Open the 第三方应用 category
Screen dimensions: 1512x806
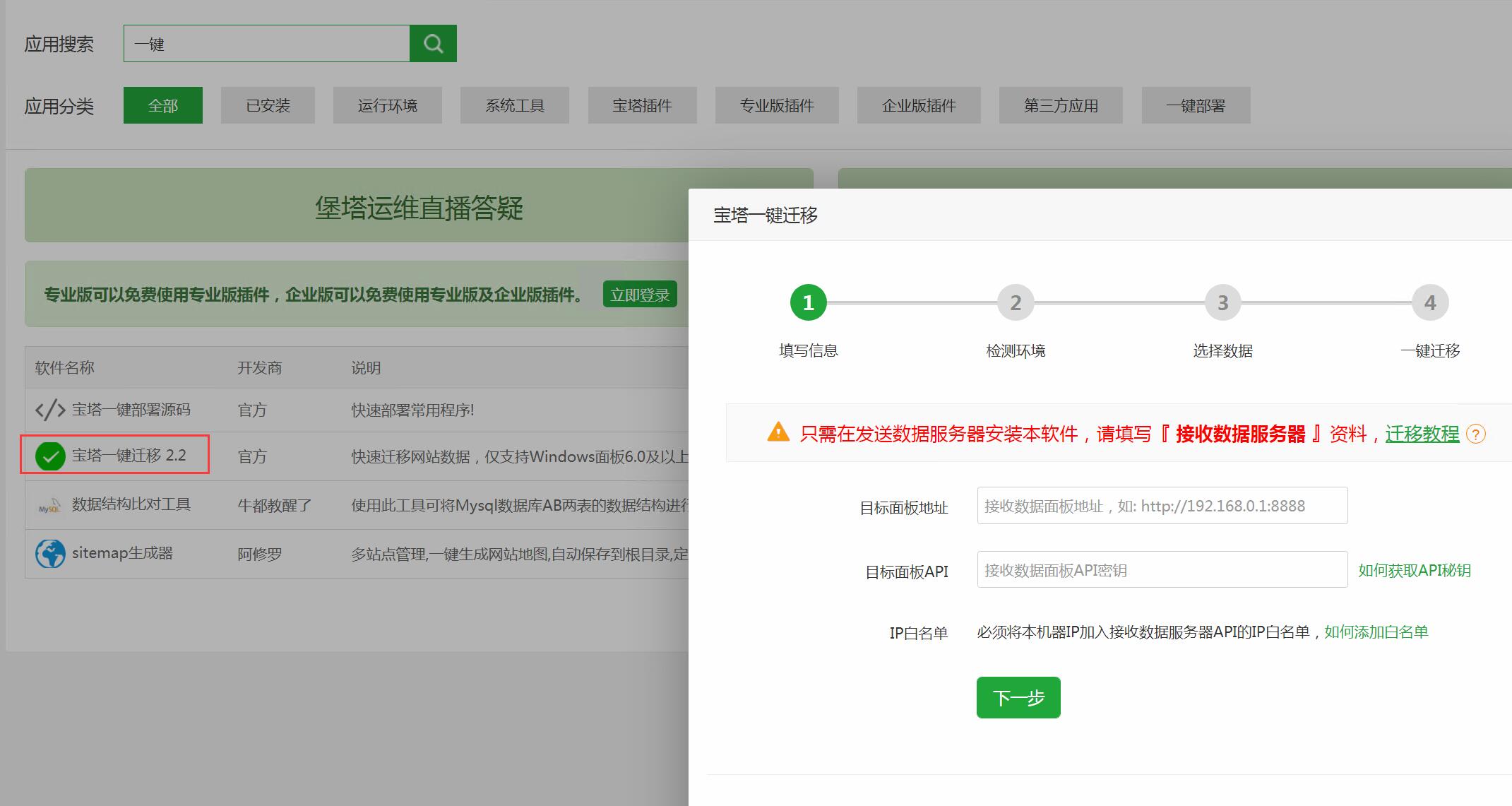[x=1061, y=105]
